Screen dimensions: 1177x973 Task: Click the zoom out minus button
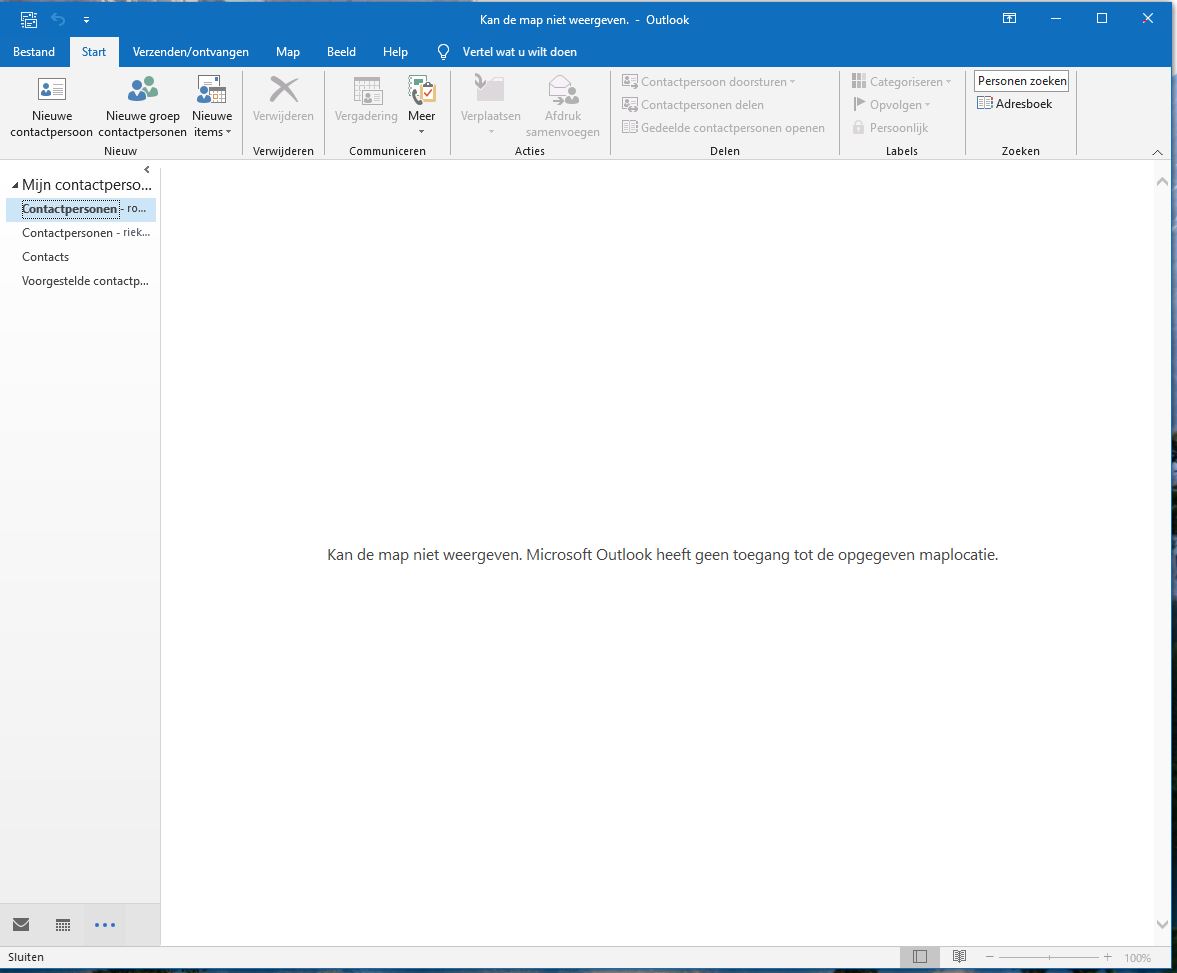[989, 956]
